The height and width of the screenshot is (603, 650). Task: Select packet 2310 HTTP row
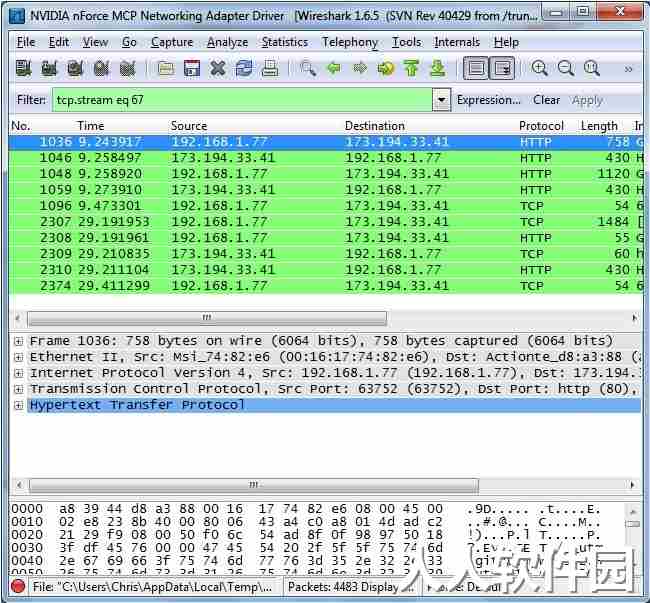pos(326,270)
